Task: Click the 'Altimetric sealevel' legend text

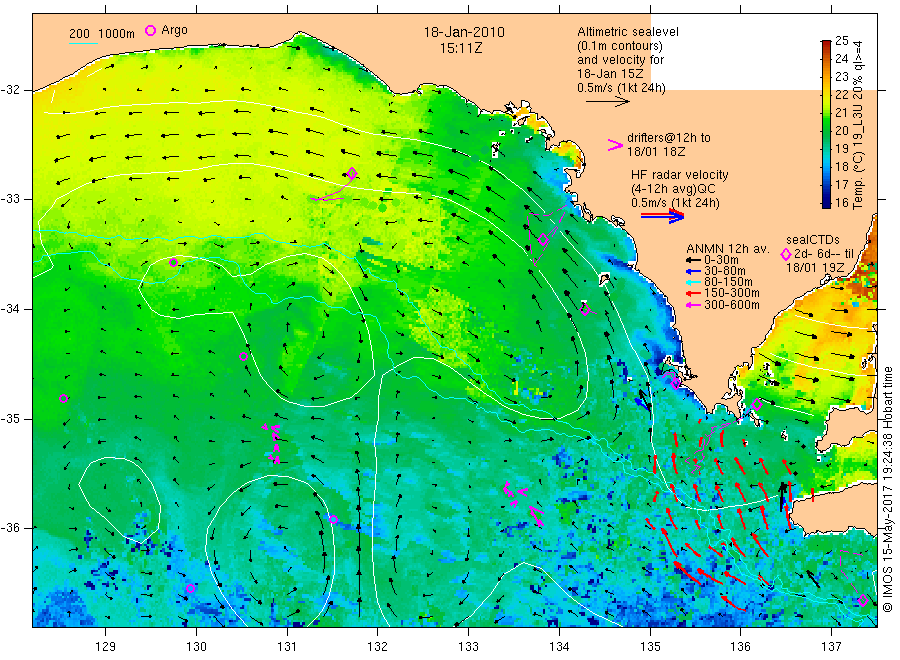Action: point(627,32)
